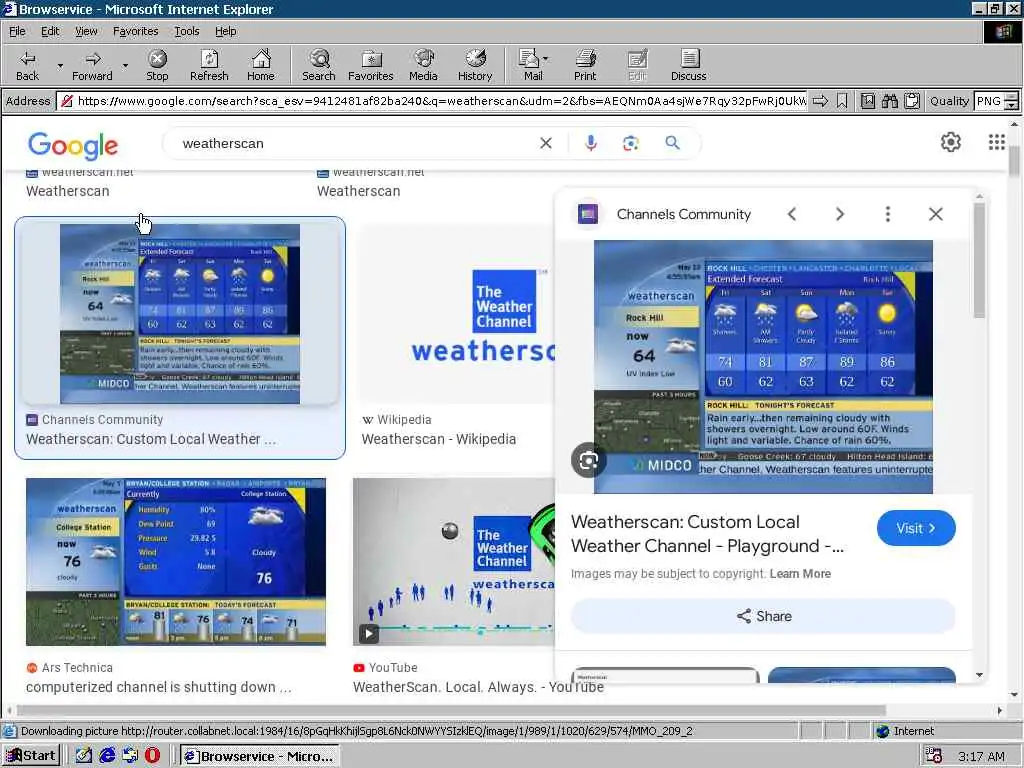Go back with the Back toolbar button
Screen dimensions: 1024x768
(27, 65)
